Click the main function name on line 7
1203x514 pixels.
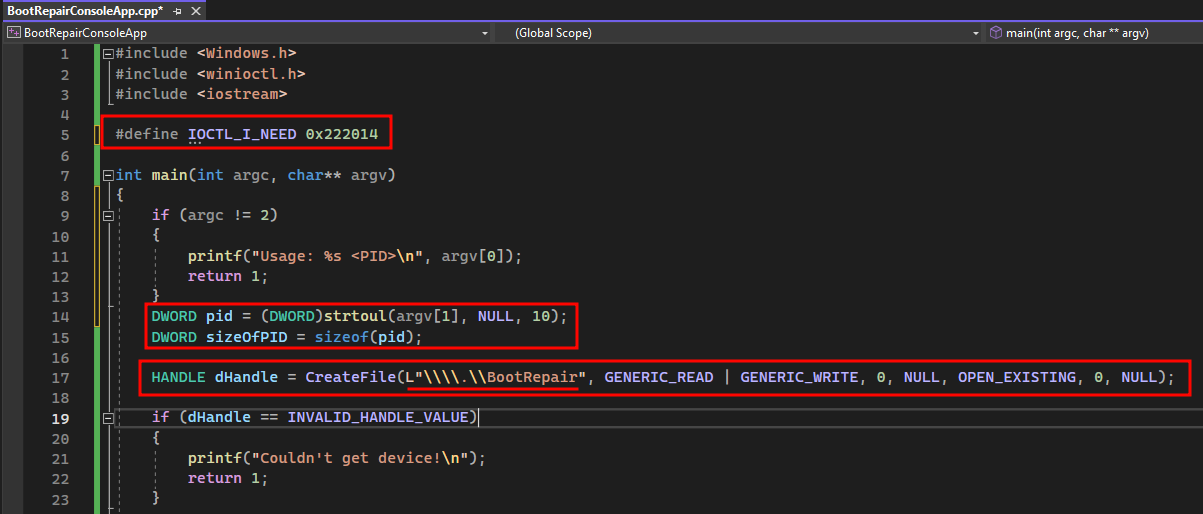(x=170, y=175)
